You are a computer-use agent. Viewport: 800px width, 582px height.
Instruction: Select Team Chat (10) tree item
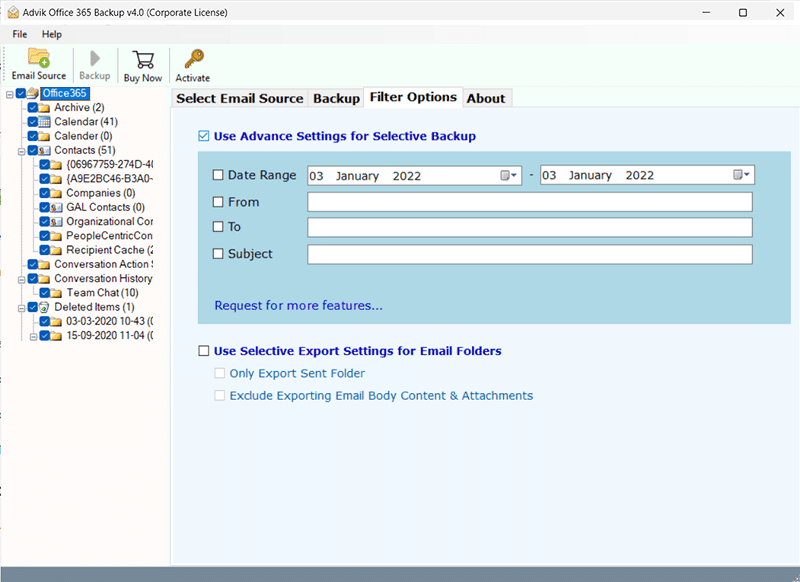[102, 293]
